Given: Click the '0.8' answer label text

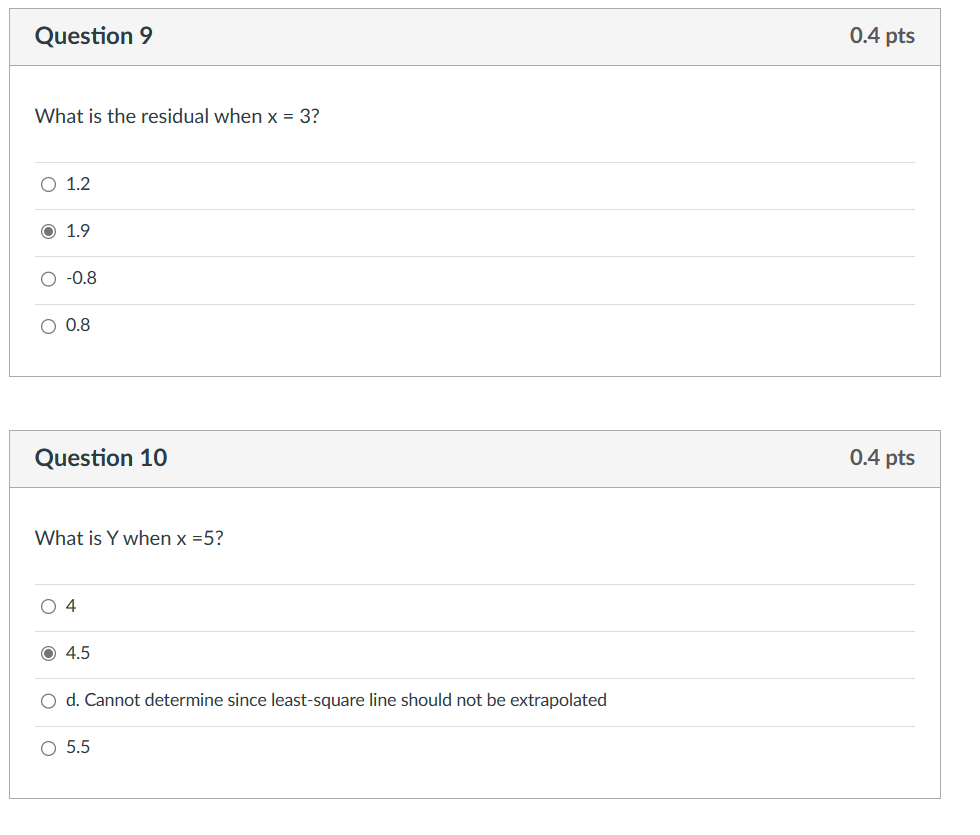Looking at the screenshot, I should tap(78, 325).
